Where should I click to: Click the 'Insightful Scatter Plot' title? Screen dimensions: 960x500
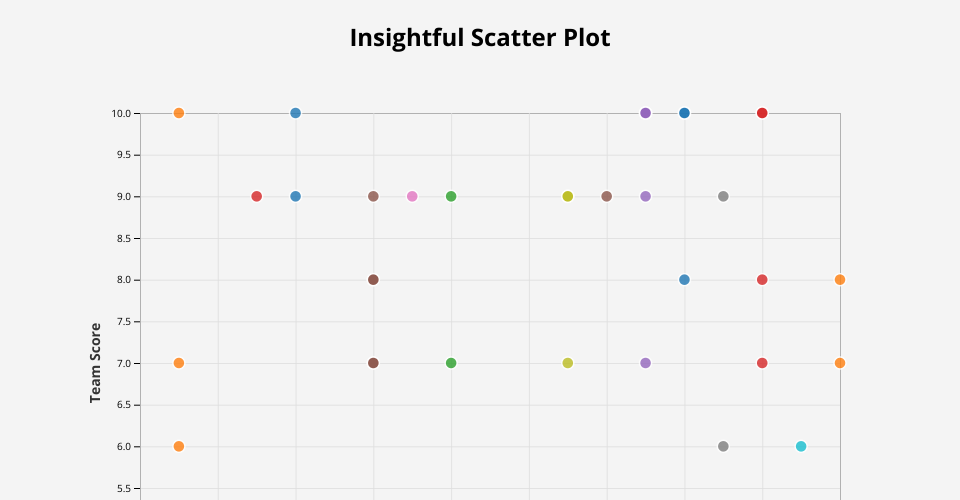click(480, 38)
